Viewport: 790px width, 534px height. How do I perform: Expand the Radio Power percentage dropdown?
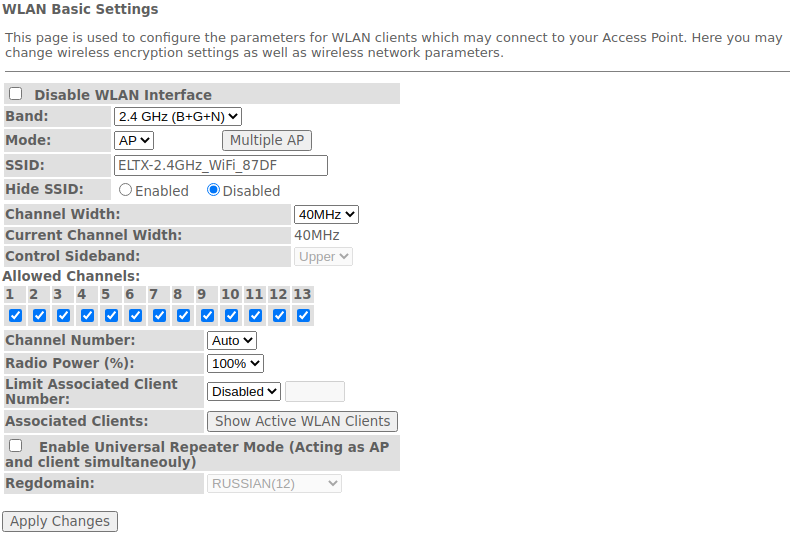[235, 364]
